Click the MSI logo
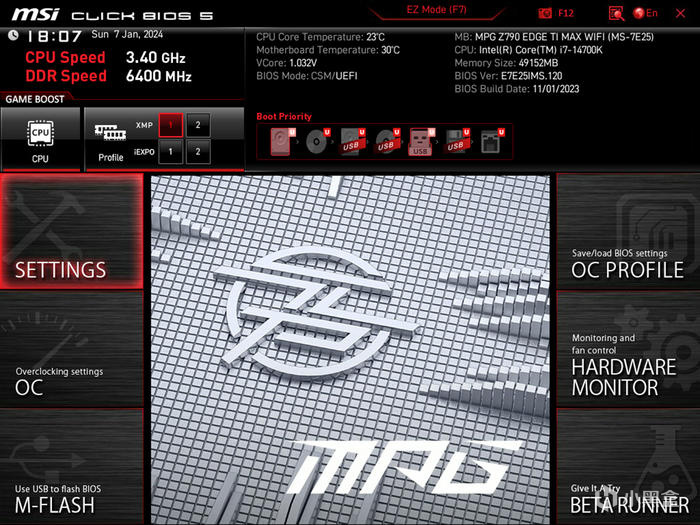Viewport: 700px width, 525px height. 36,14
